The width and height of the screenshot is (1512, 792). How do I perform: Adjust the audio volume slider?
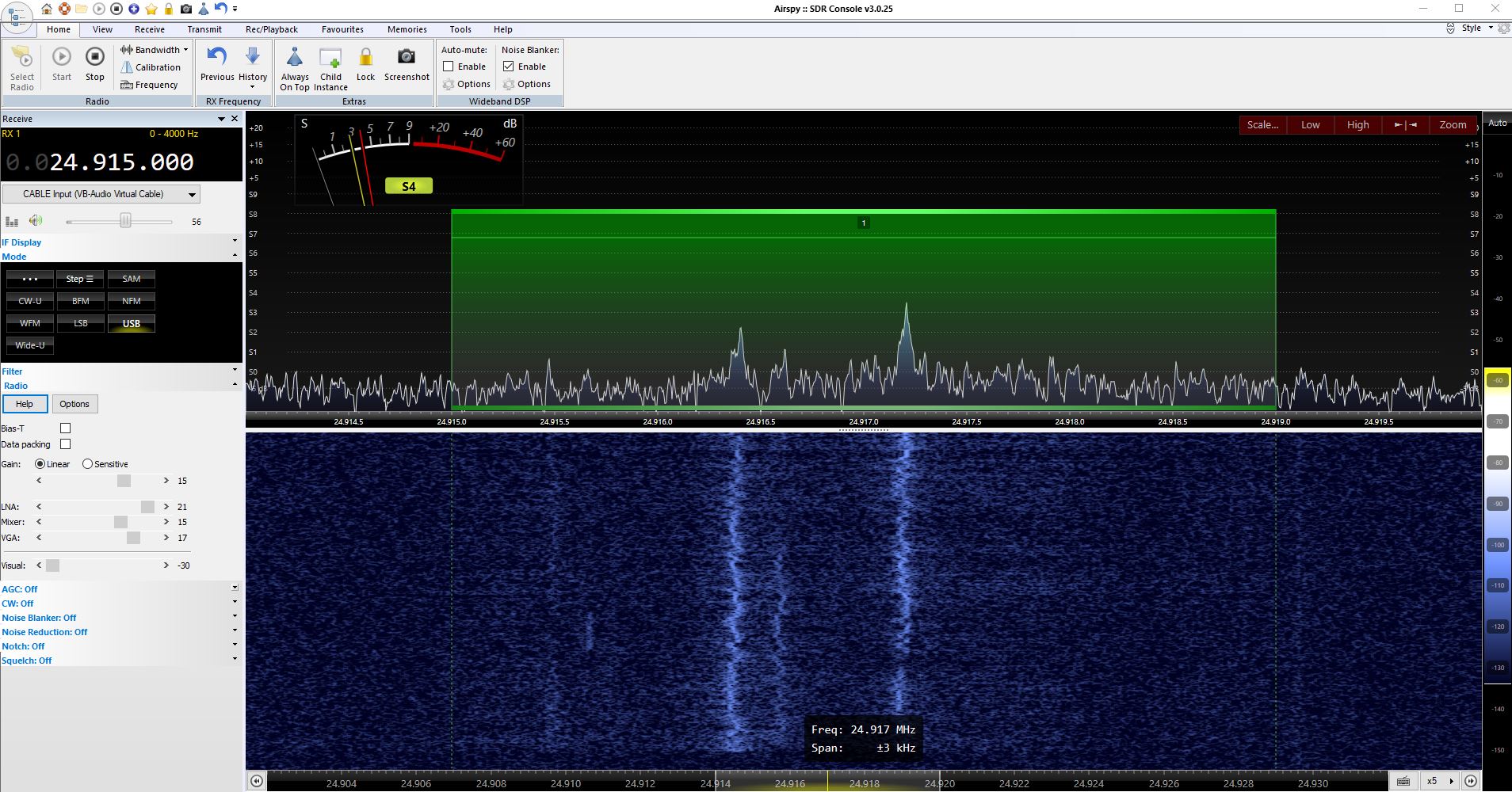pos(125,221)
